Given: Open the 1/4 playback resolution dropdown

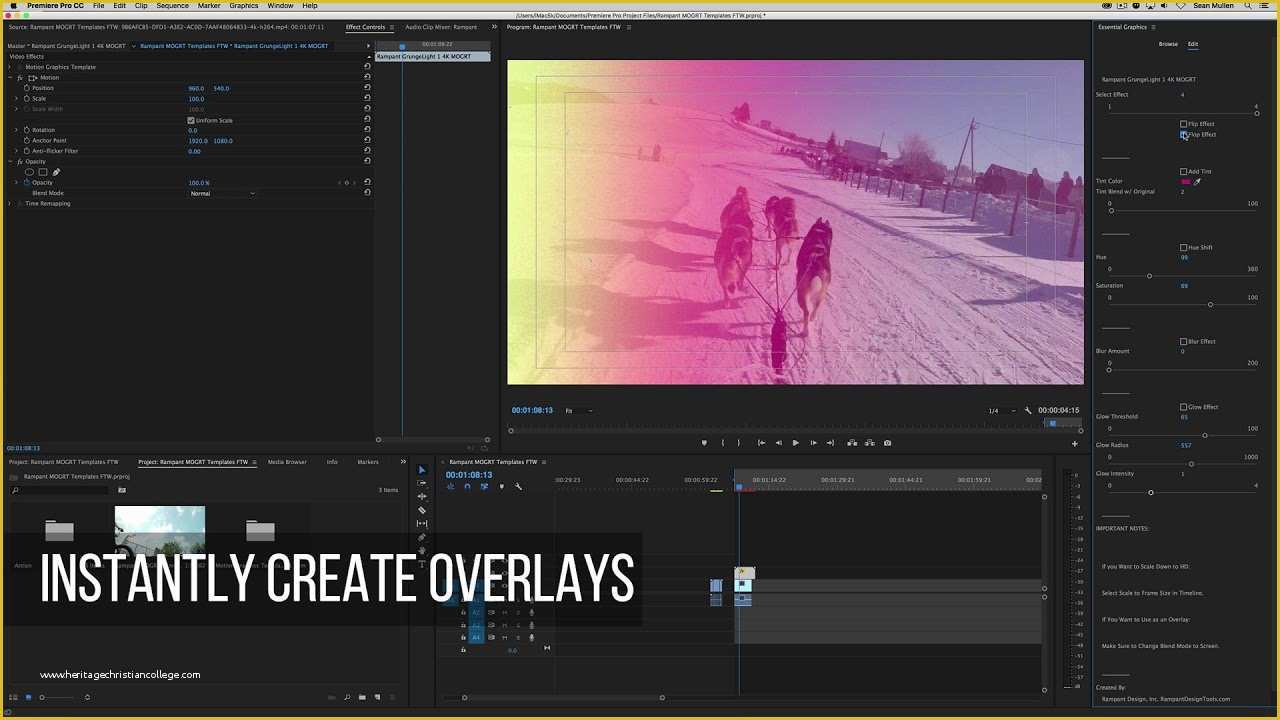Looking at the screenshot, I should tap(1001, 410).
